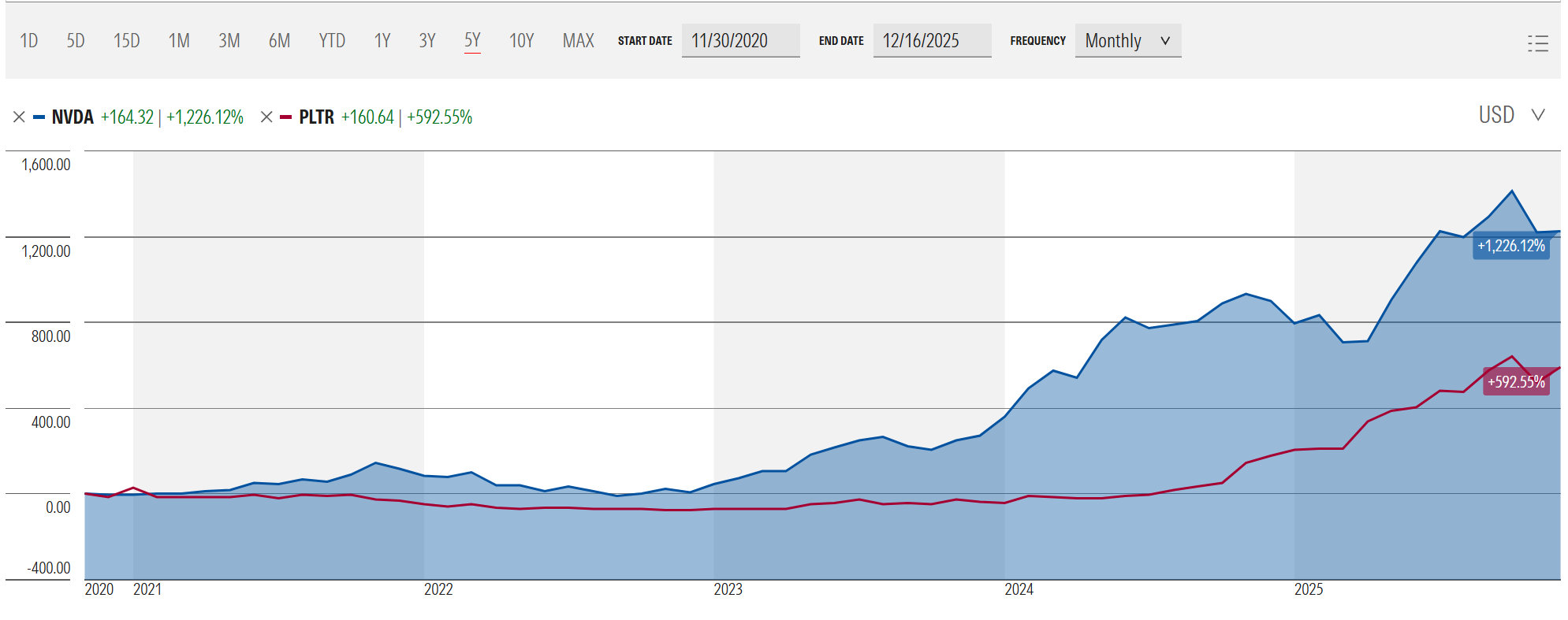Select the 1Y time range
This screenshot has width=1568, height=620.
pos(382,41)
